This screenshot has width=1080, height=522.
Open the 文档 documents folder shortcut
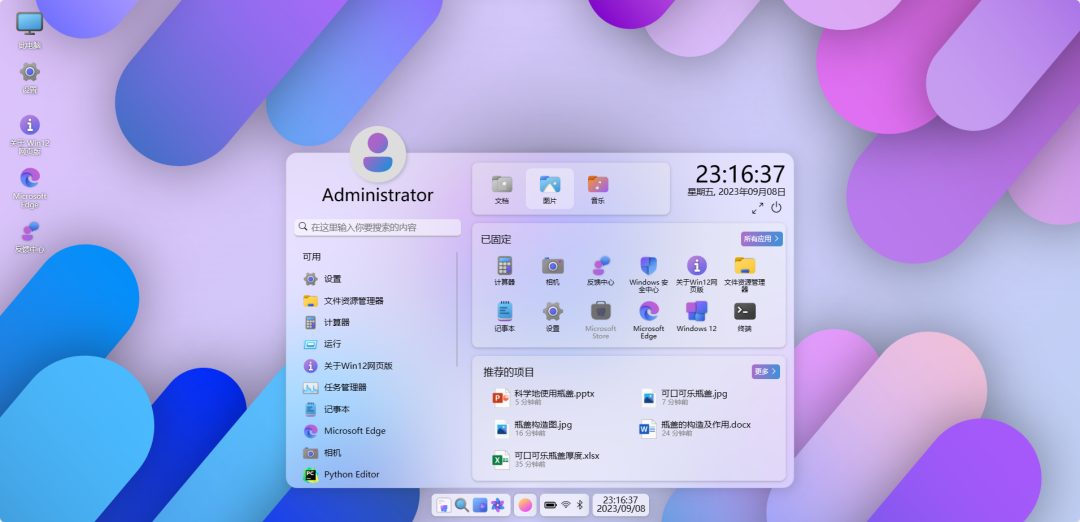[x=501, y=189]
